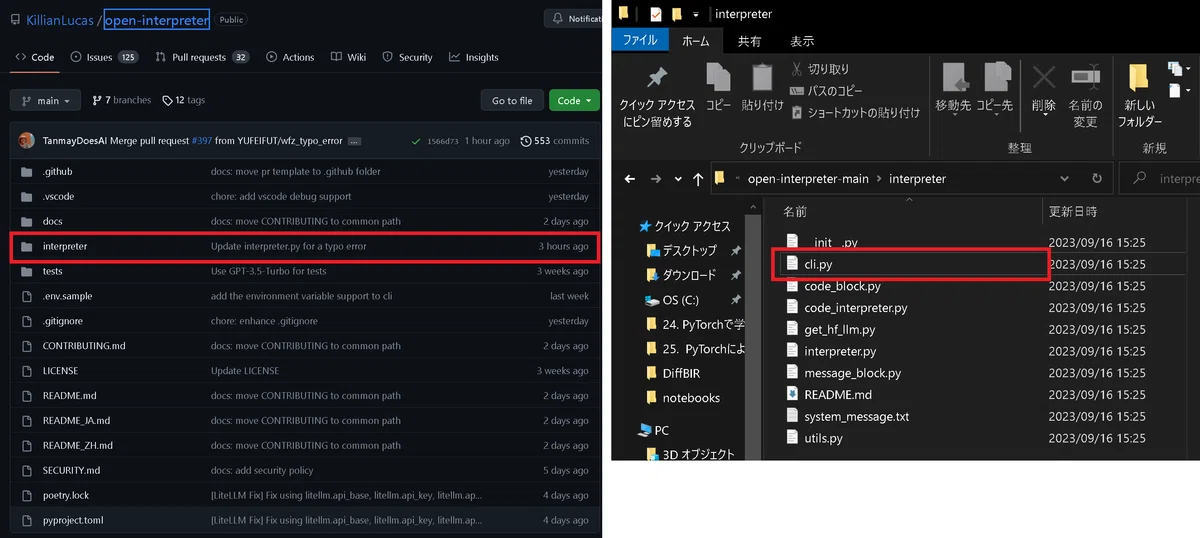
Task: Click 切り取り cut scissors button
Action: tap(820, 69)
